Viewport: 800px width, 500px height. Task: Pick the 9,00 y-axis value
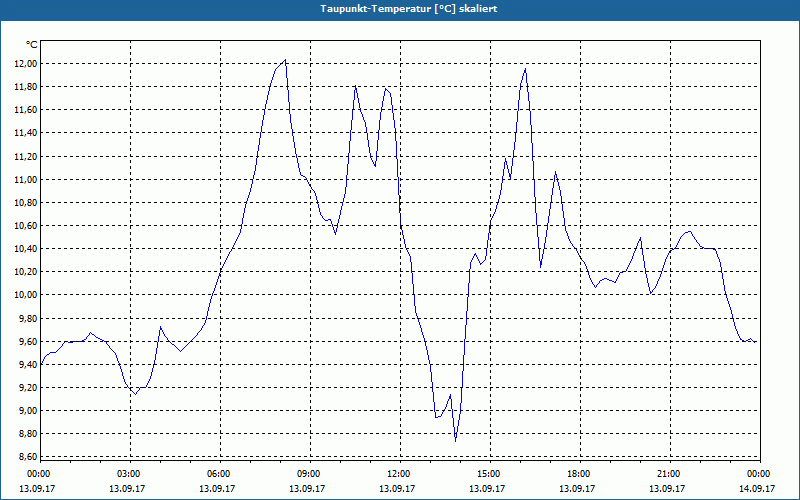(28, 411)
